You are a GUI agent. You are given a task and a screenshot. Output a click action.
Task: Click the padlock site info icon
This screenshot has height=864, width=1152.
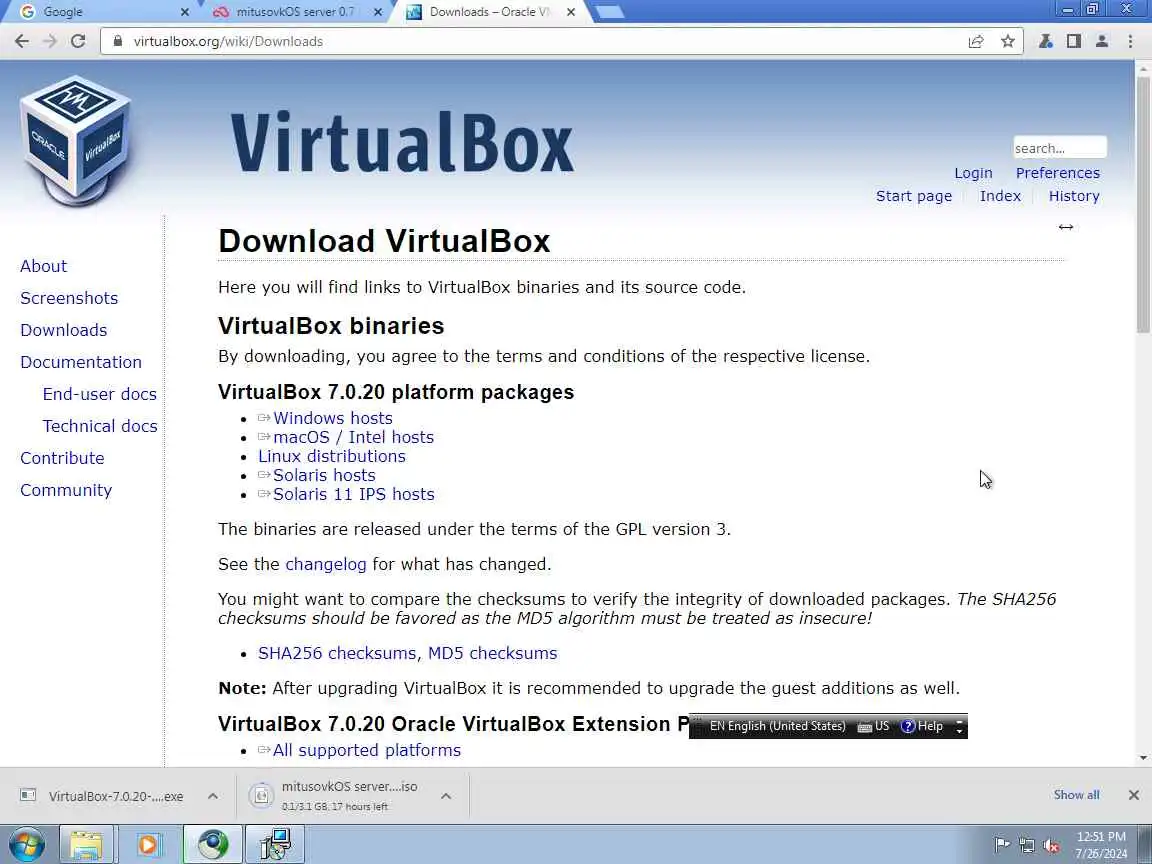(117, 41)
